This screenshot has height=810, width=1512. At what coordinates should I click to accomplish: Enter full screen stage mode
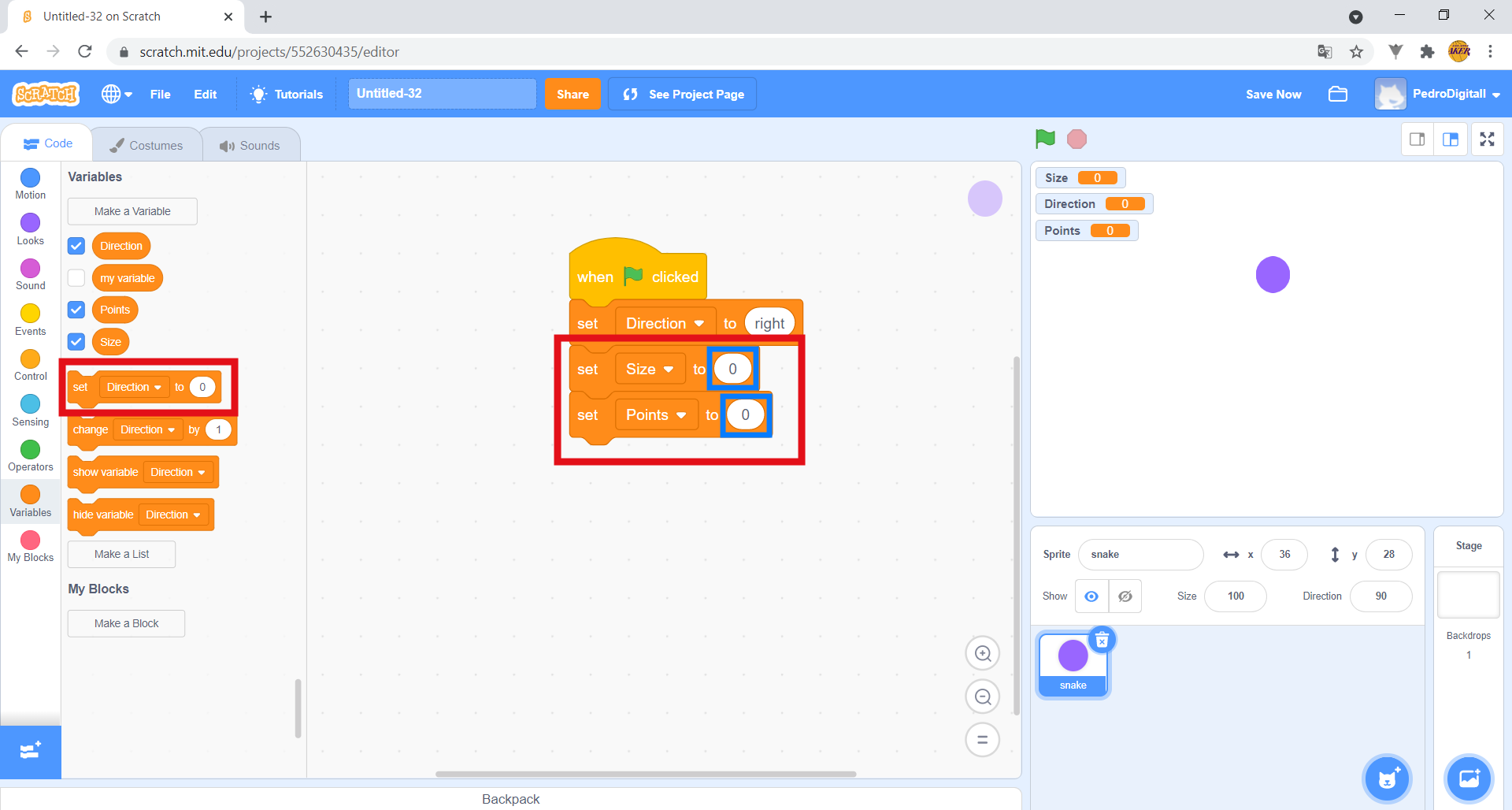[x=1487, y=139]
